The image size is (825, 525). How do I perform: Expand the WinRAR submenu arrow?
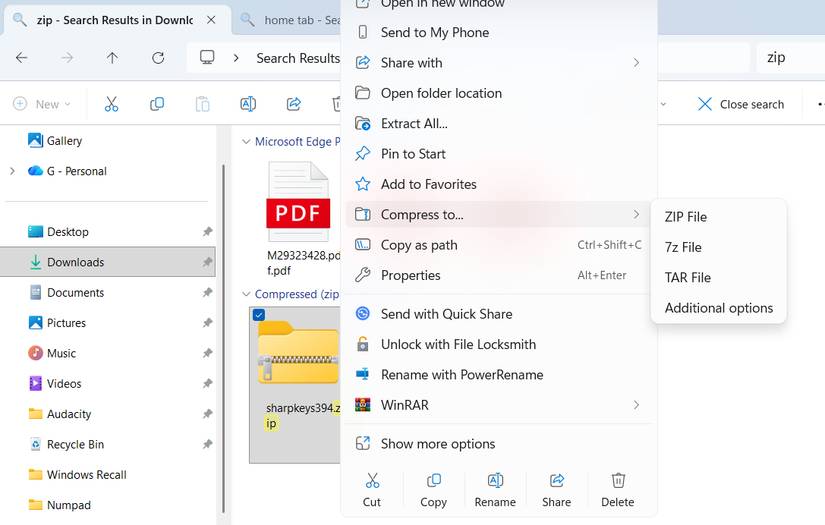pos(636,405)
